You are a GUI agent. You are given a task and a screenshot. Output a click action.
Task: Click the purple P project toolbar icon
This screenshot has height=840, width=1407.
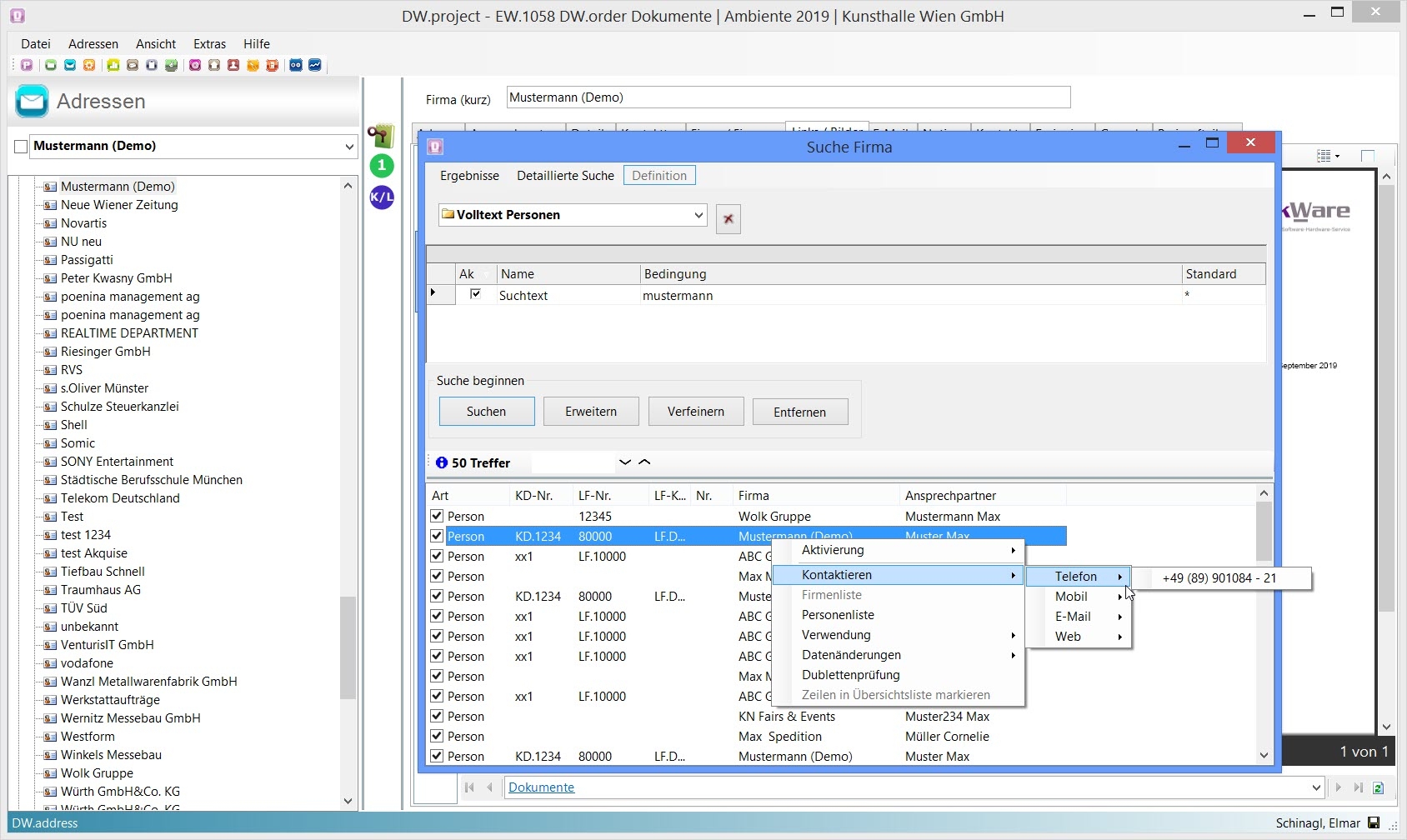pos(27,65)
